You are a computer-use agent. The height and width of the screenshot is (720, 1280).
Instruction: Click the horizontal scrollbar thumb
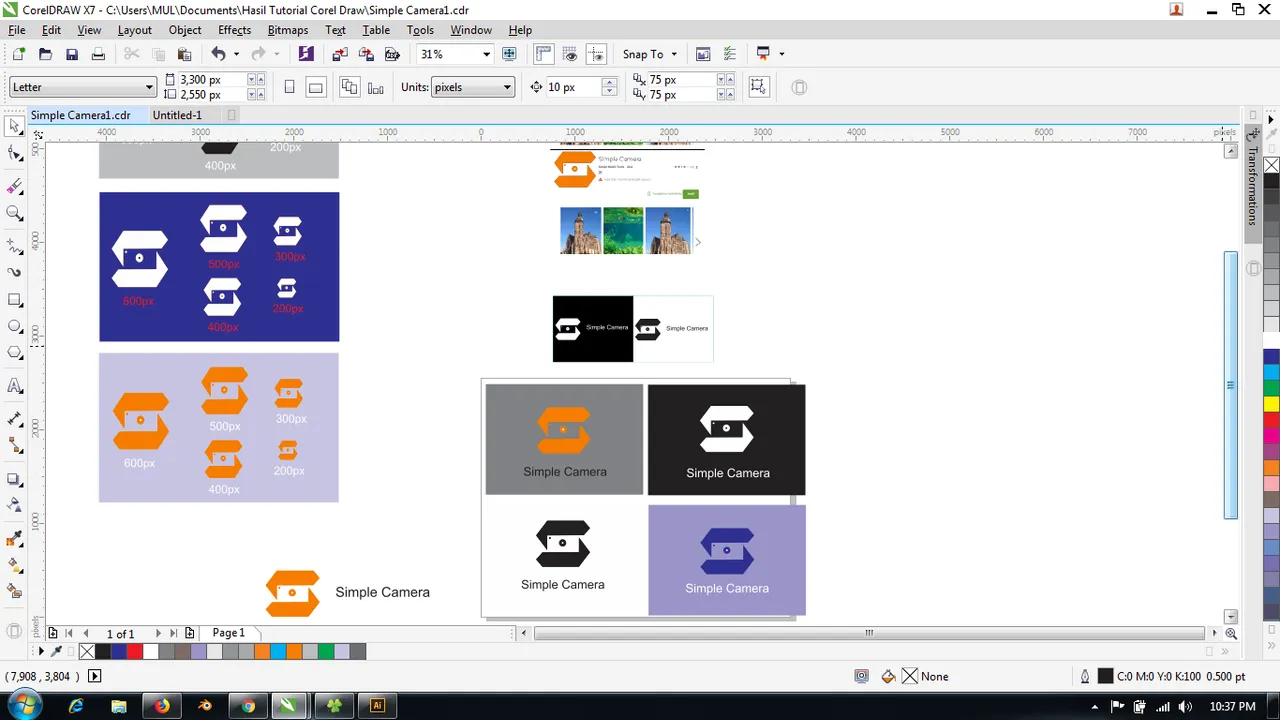click(869, 633)
